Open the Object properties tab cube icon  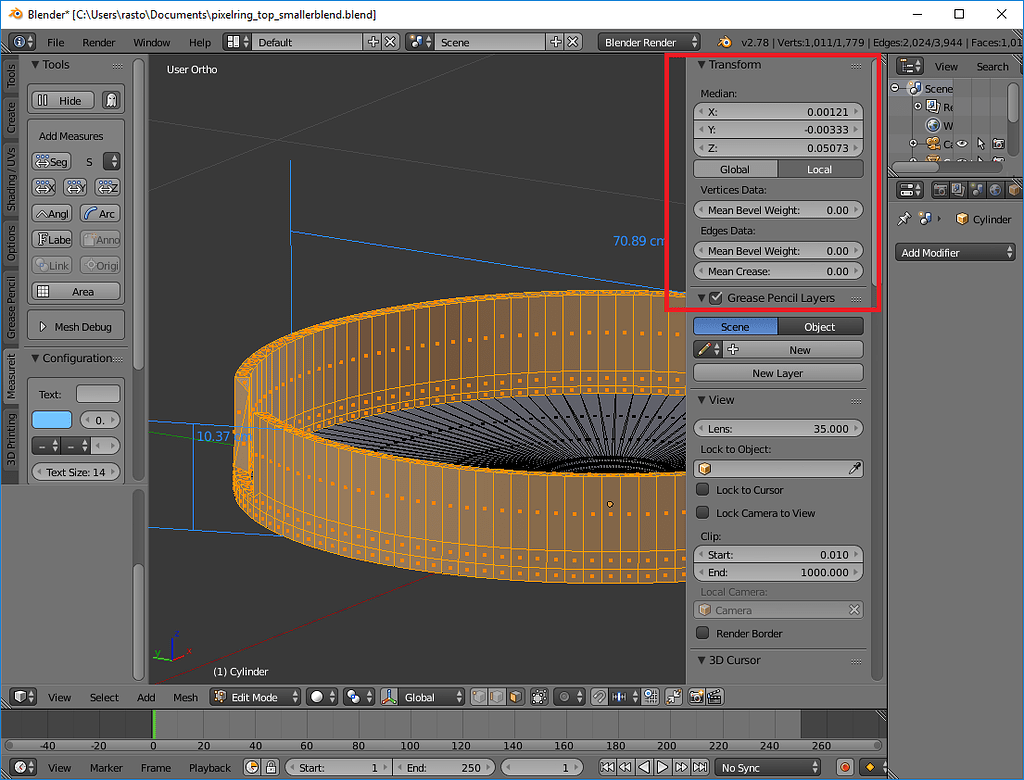pos(1013,190)
